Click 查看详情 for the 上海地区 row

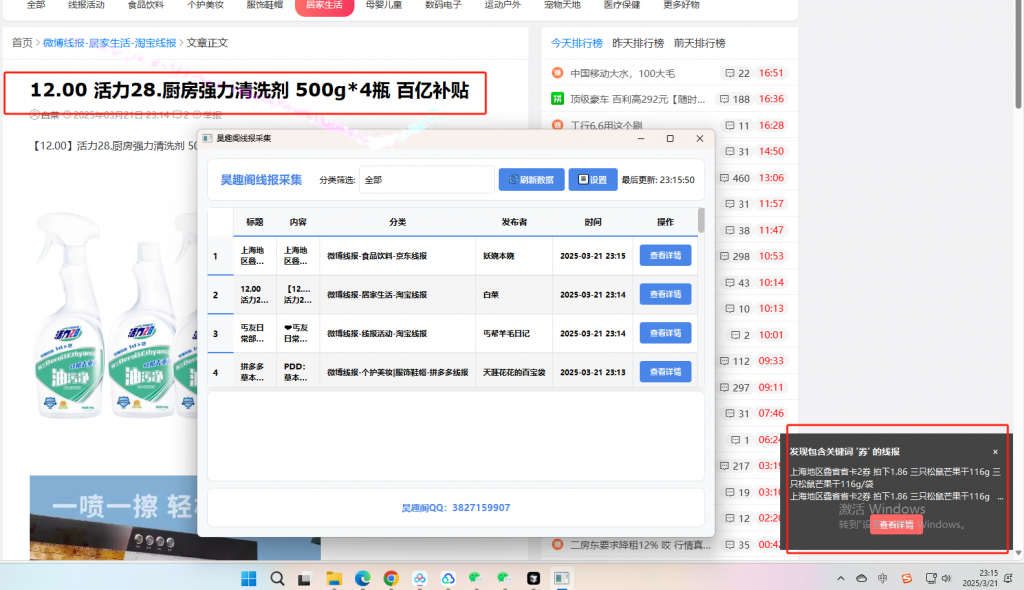[665, 256]
